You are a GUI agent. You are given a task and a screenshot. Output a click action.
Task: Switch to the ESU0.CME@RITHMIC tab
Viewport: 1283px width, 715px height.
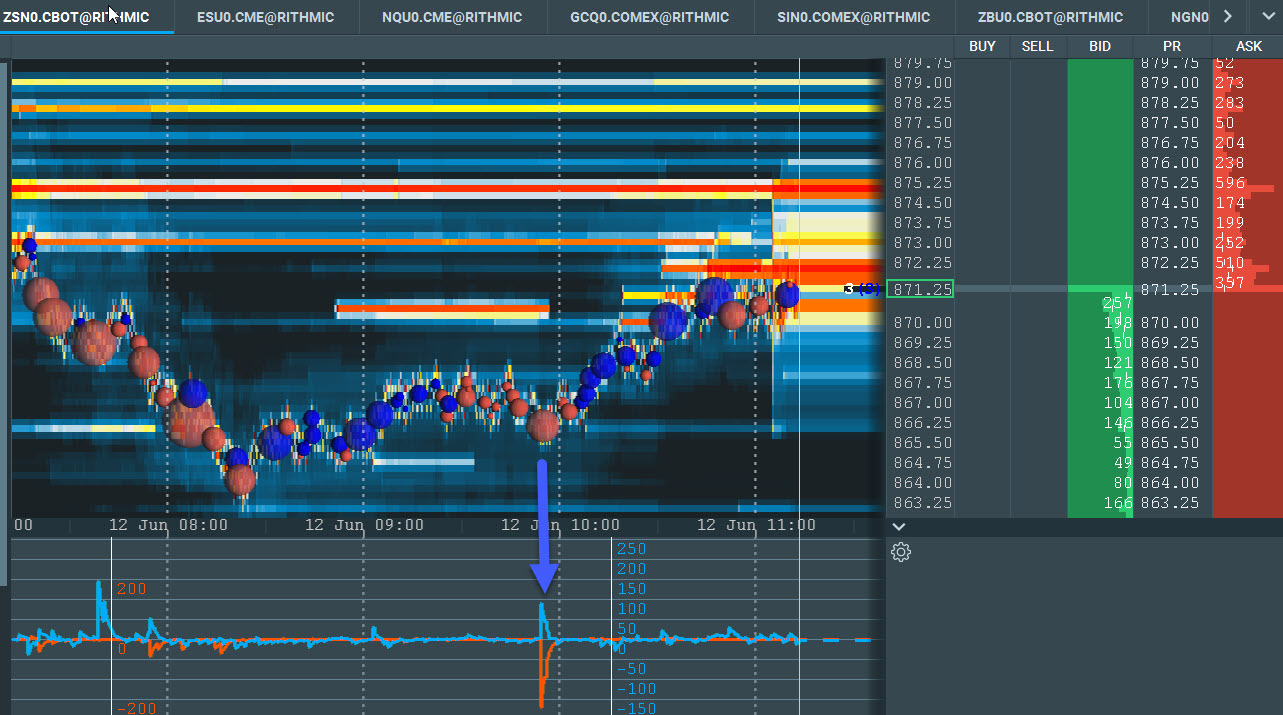[x=265, y=17]
